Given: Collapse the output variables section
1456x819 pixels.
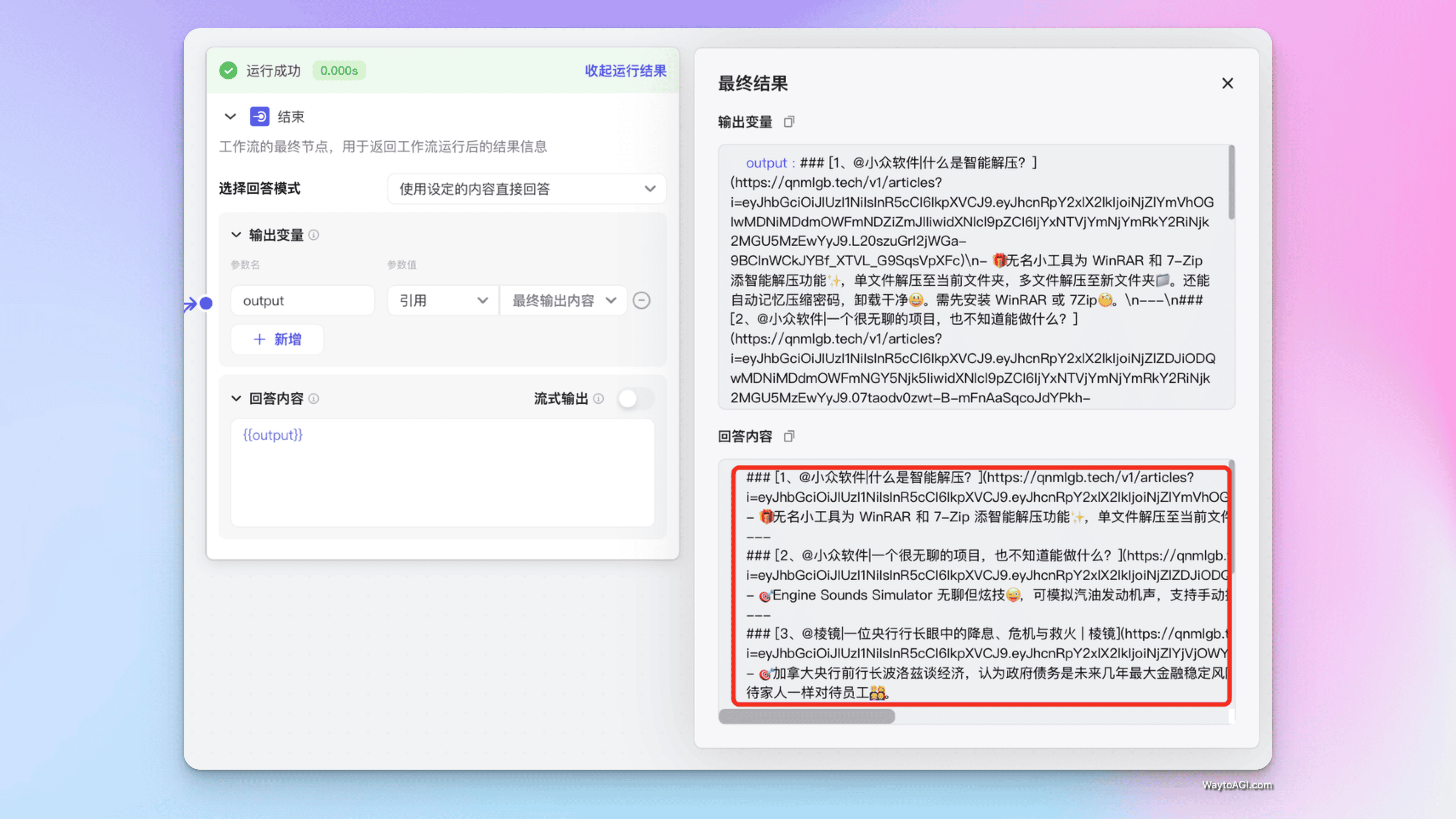Looking at the screenshot, I should pyautogui.click(x=236, y=235).
